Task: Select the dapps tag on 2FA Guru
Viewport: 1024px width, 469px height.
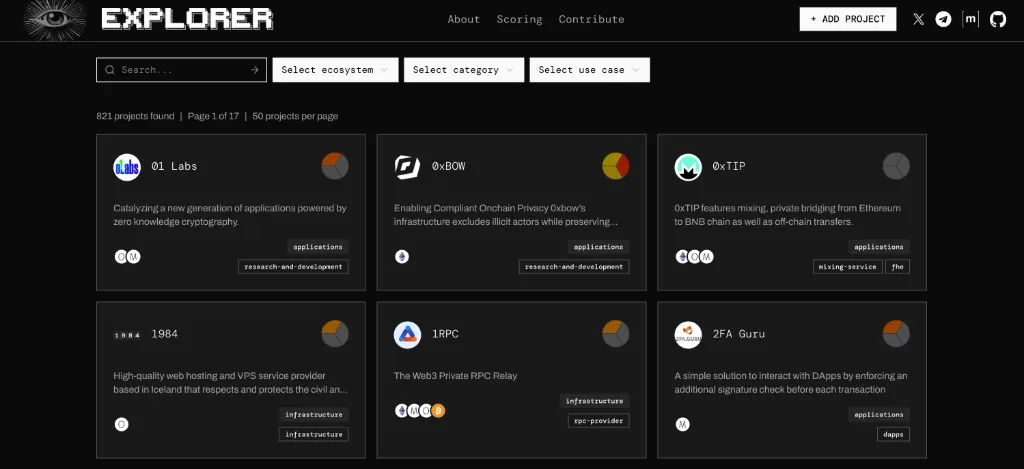Action: pyautogui.click(x=893, y=434)
